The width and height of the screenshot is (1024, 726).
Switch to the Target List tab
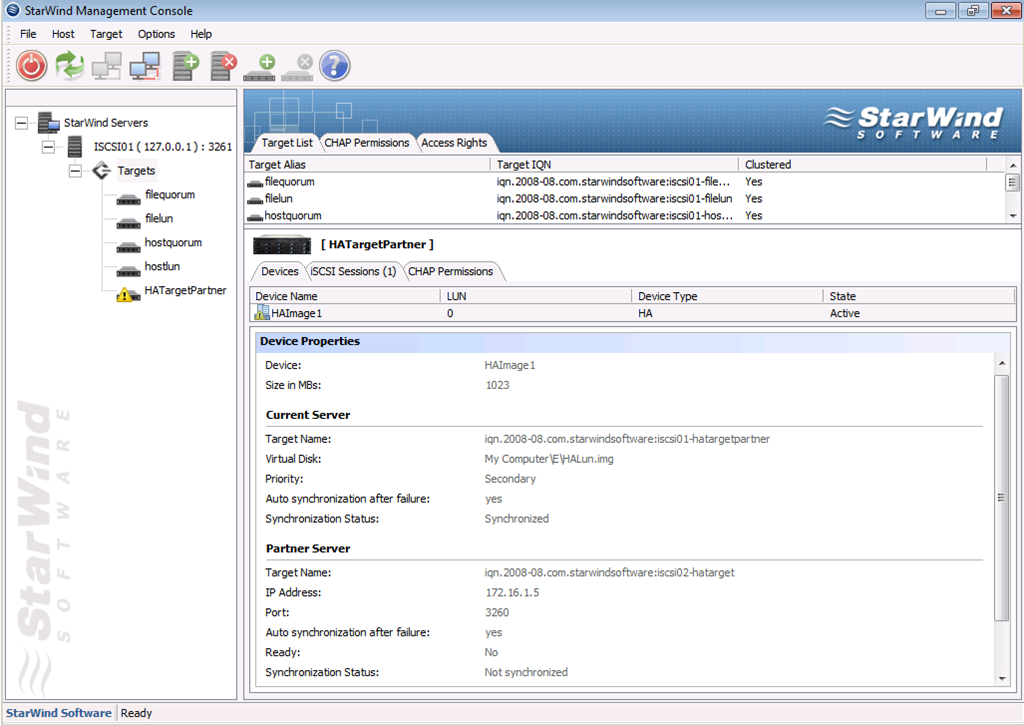[287, 143]
